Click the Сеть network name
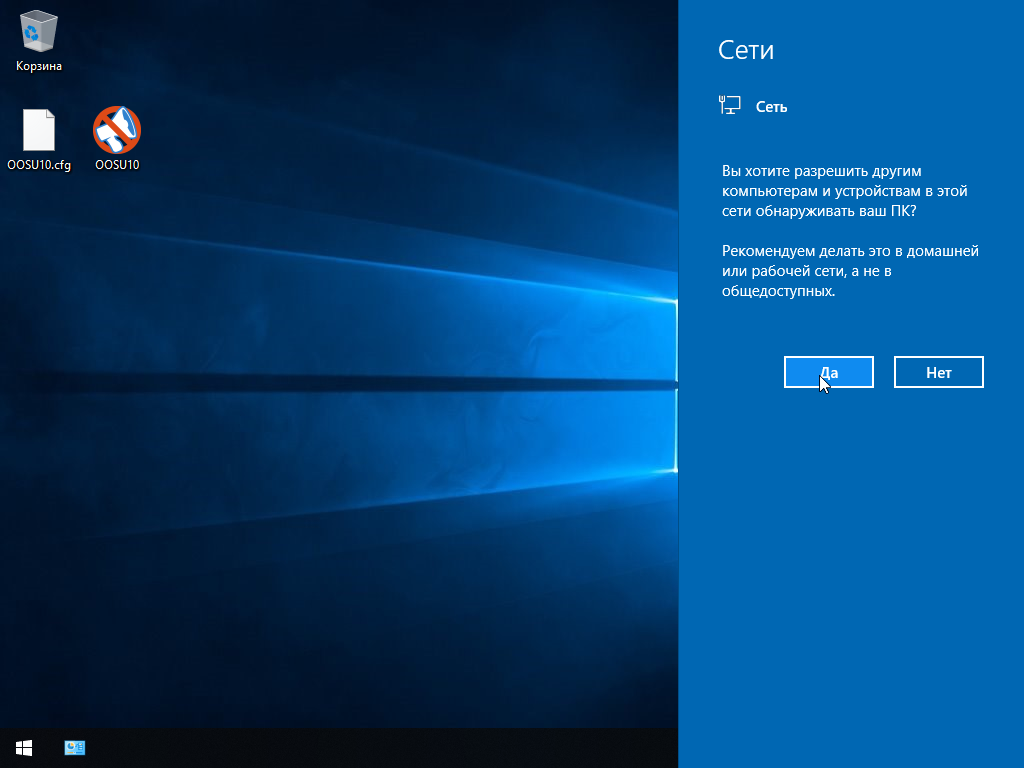The height and width of the screenshot is (768, 1024). click(x=771, y=106)
